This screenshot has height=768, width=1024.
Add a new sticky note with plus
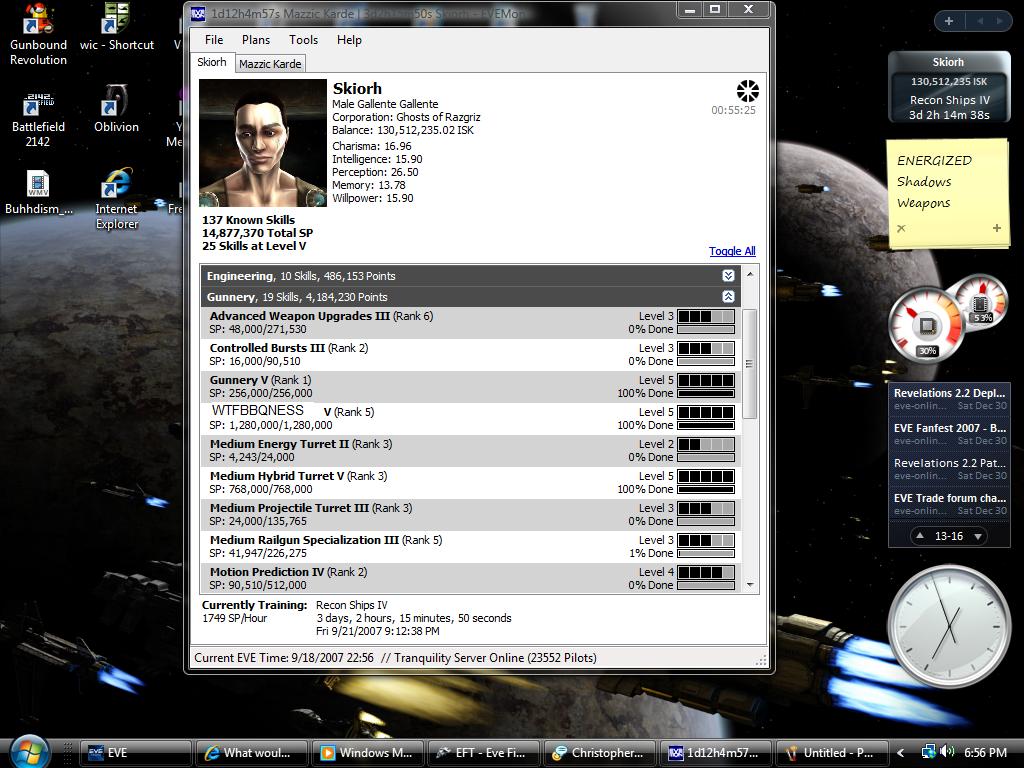(997, 228)
